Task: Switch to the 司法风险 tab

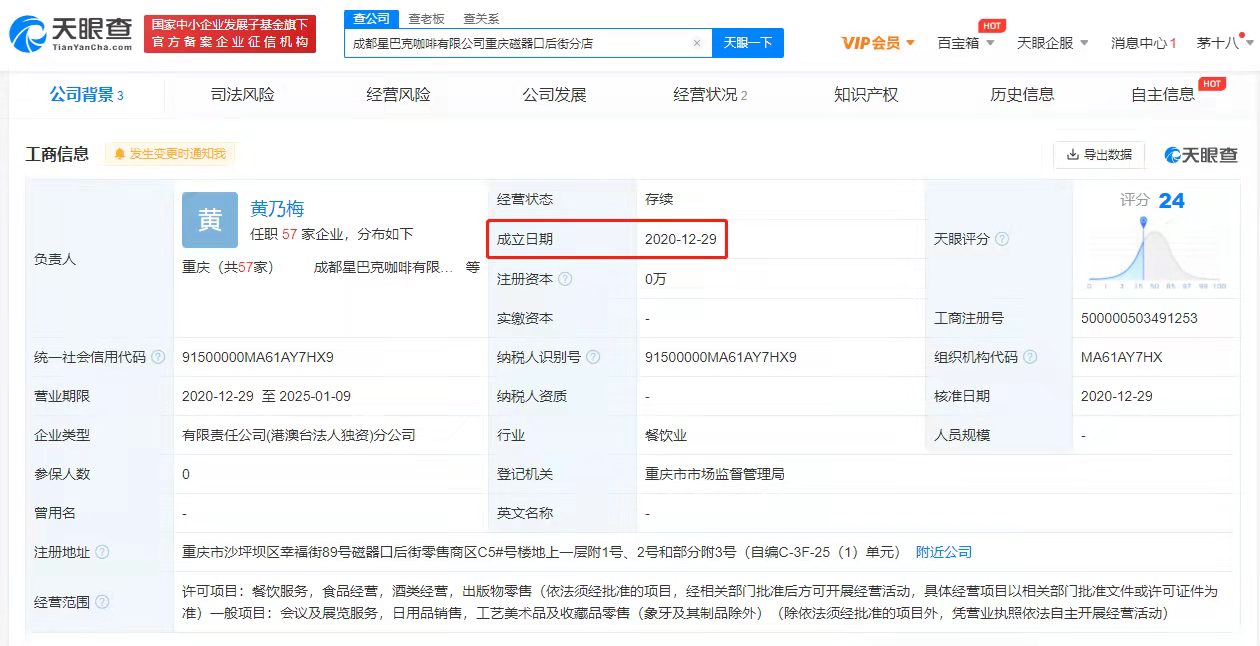Action: click(242, 95)
